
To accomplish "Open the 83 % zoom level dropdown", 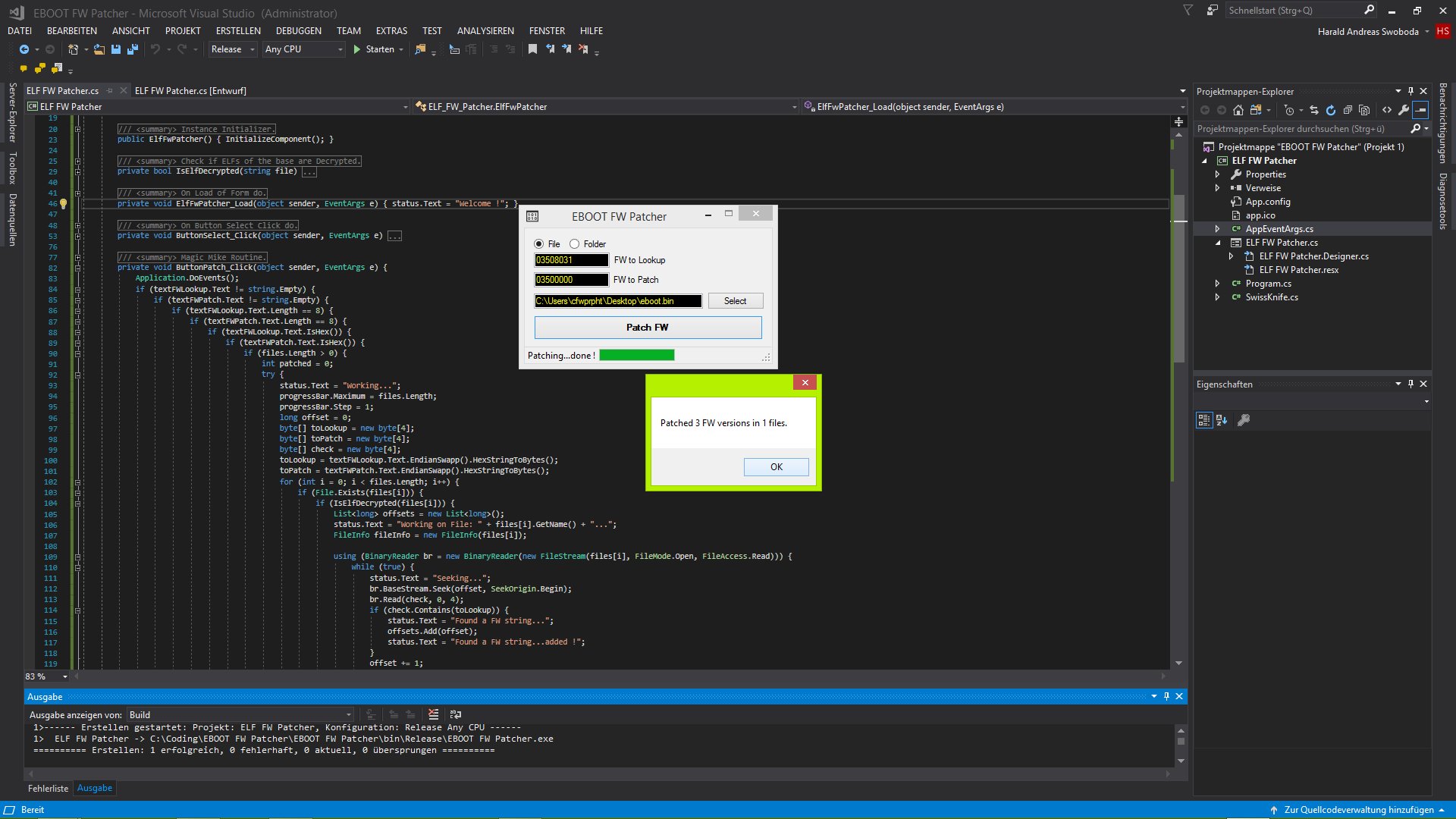I will click(x=46, y=676).
